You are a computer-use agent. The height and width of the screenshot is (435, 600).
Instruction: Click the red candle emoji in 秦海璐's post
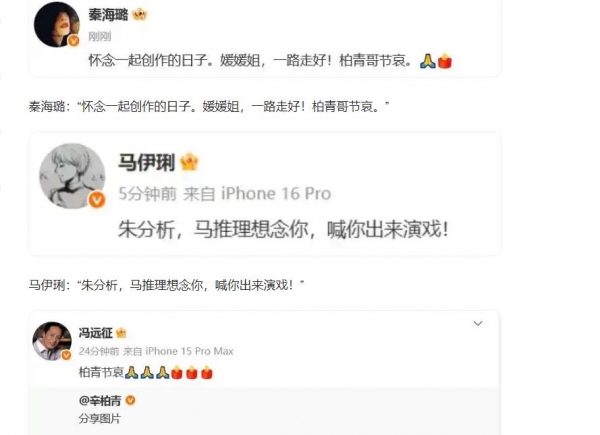(445, 61)
